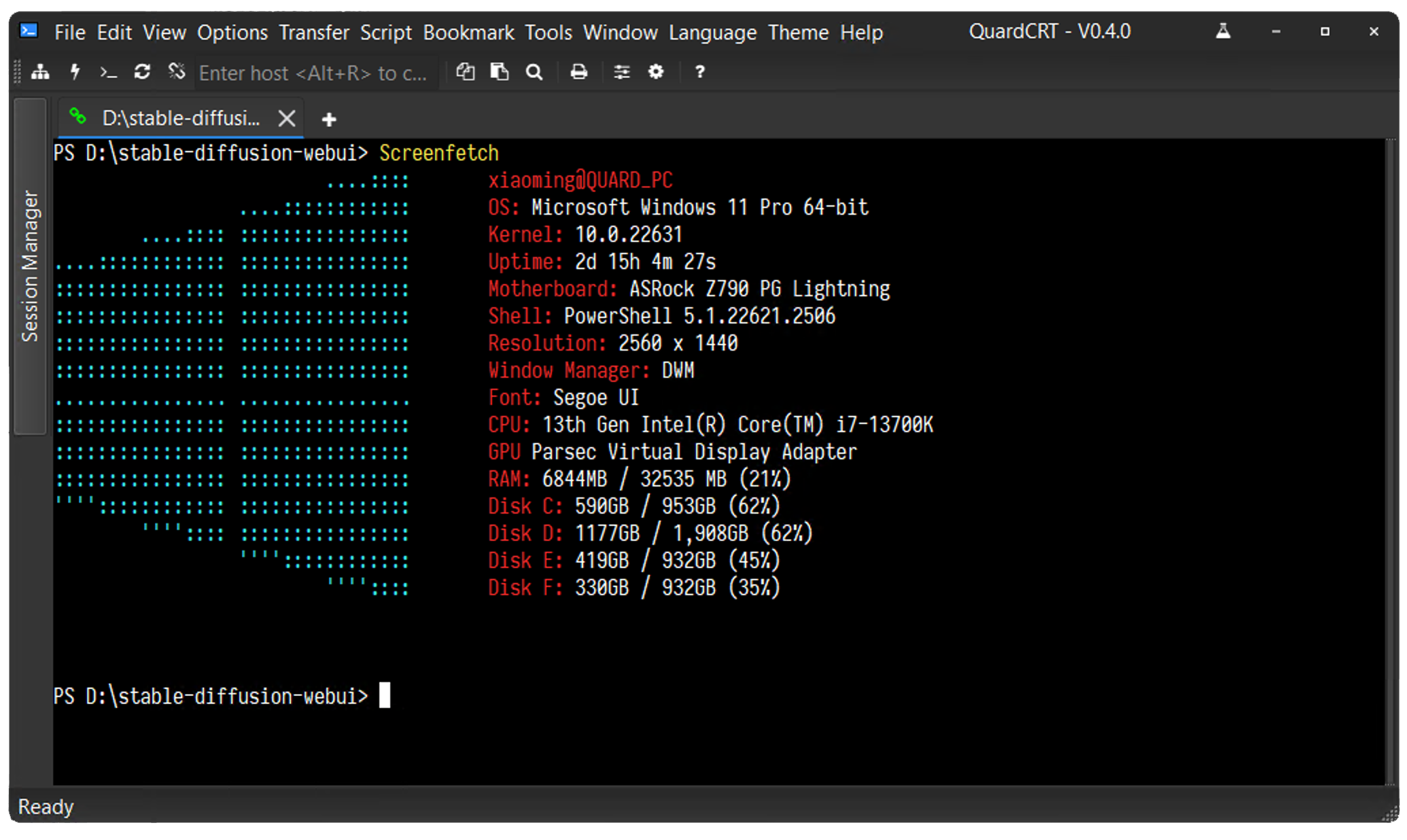
Task: Open session options sliders icon
Action: [x=621, y=72]
